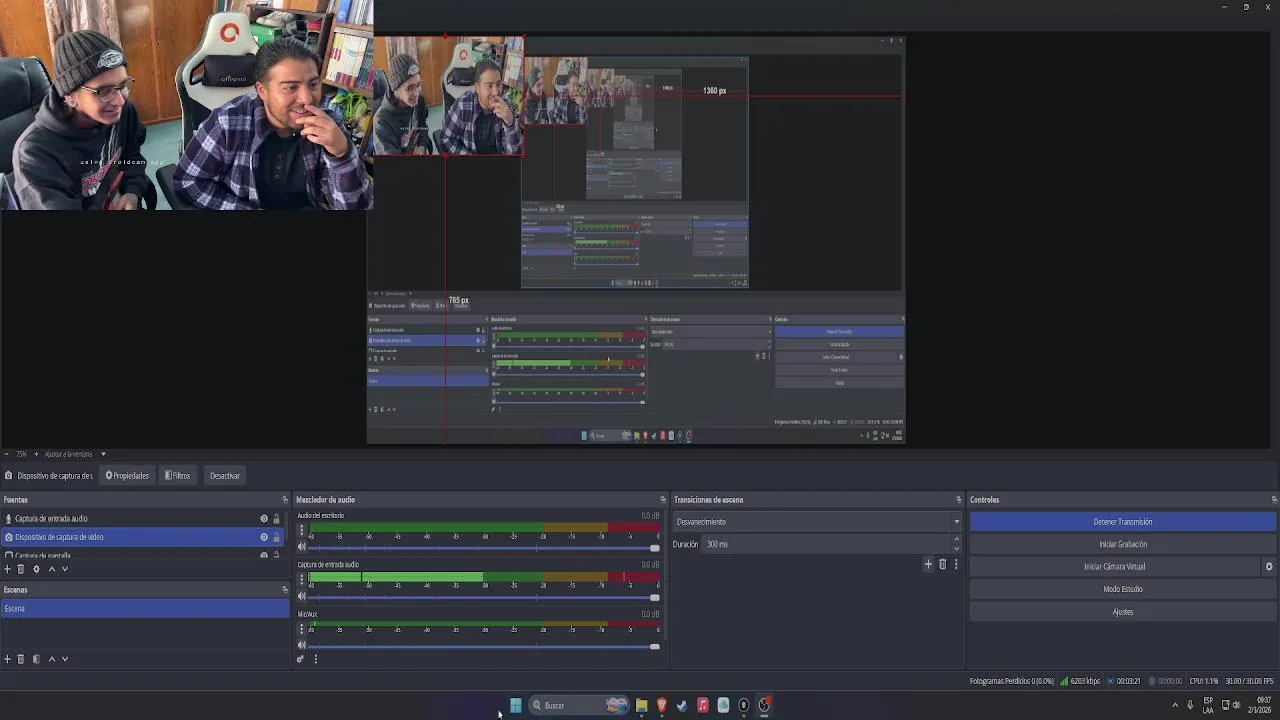Show hidden system tray icons chevron
Screen dimensions: 1280x720
pos(1175,705)
